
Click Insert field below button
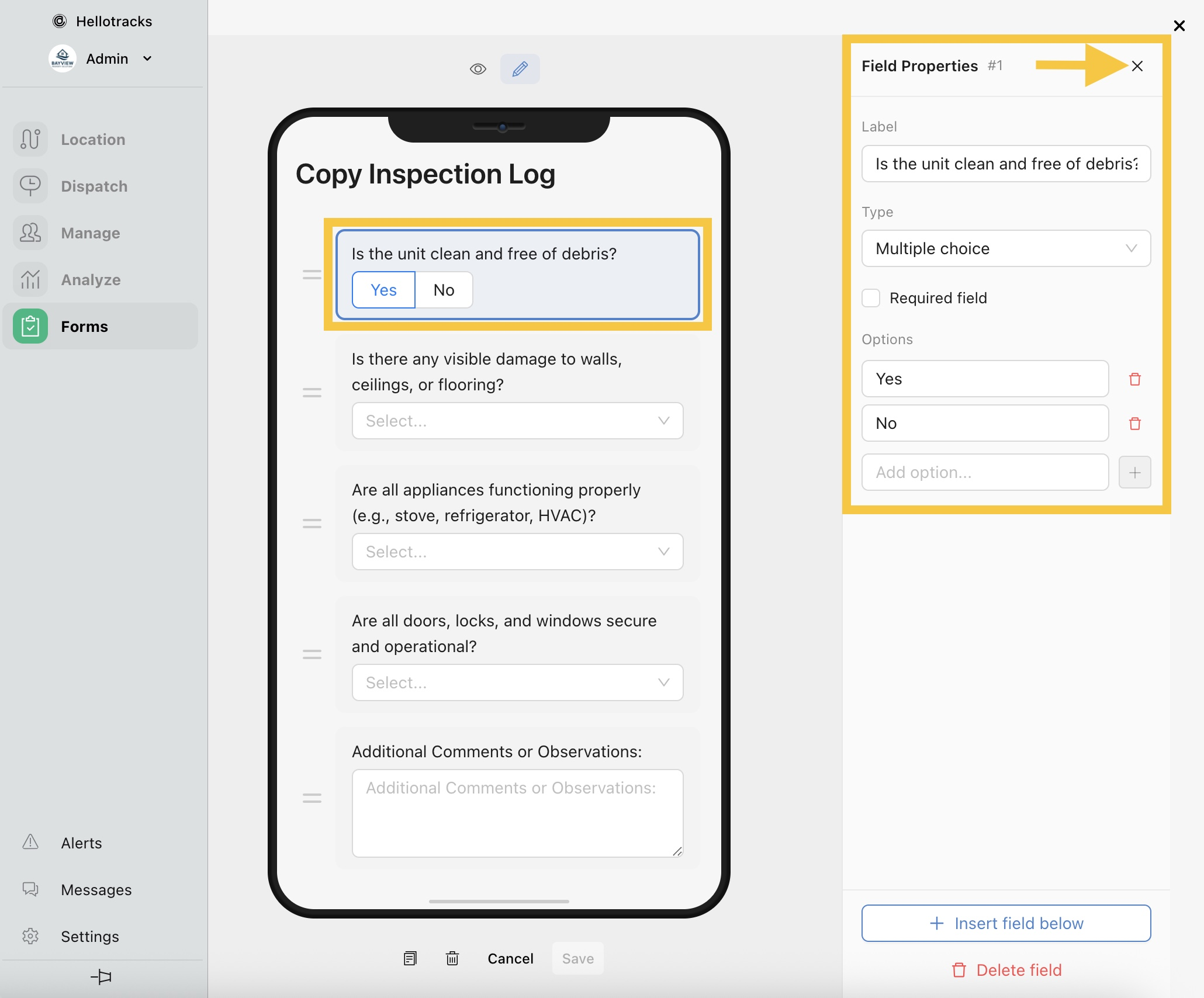coord(1006,923)
